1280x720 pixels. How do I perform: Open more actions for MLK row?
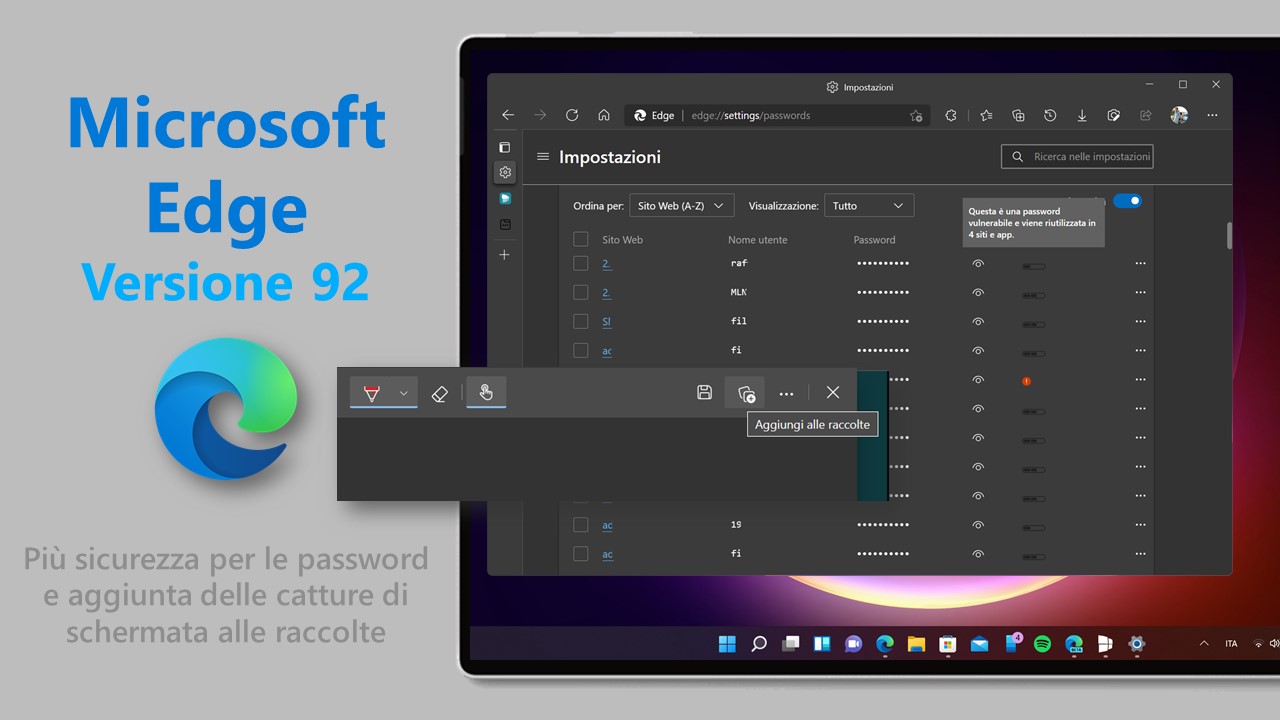point(1141,293)
